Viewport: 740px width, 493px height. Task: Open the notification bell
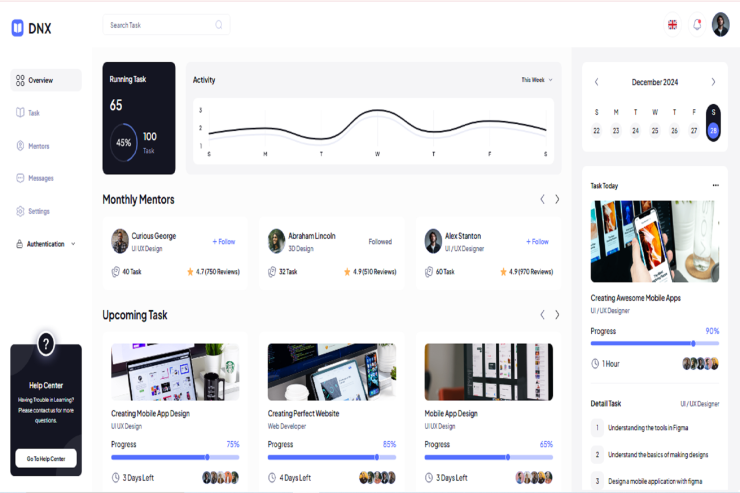(697, 25)
